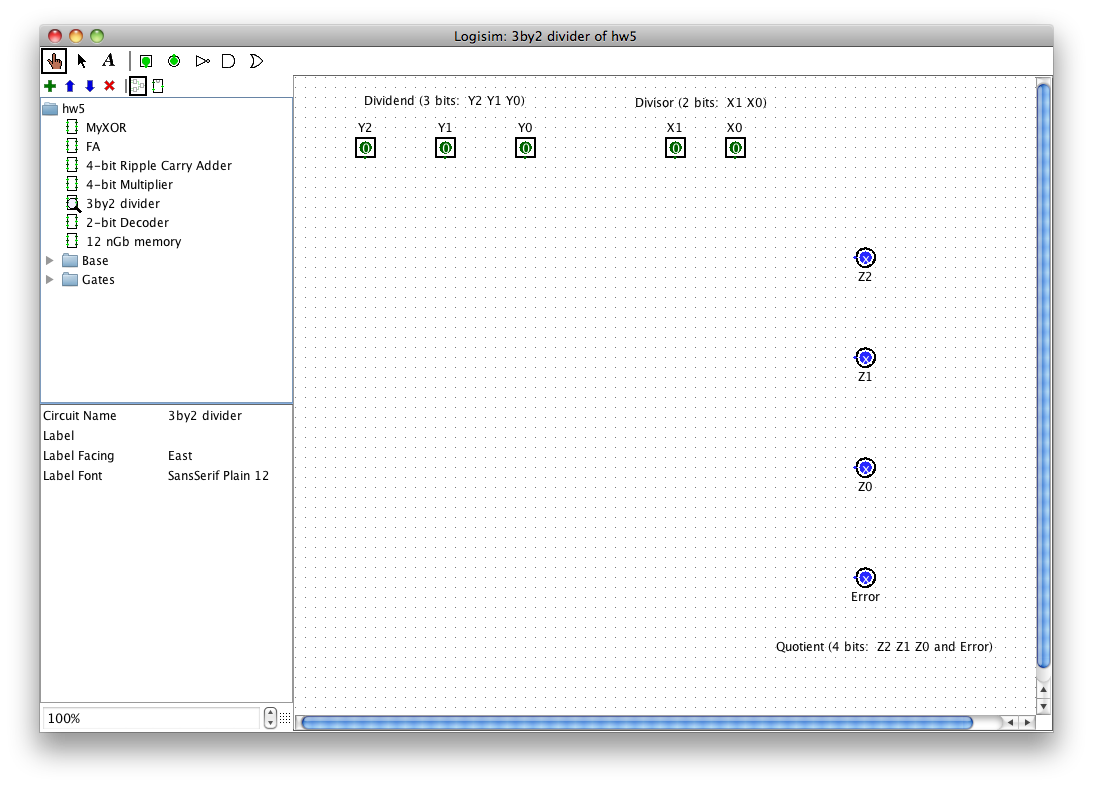Image resolution: width=1093 pixels, height=787 pixels.
Task: Expand the Gates library folder
Action: [50, 280]
